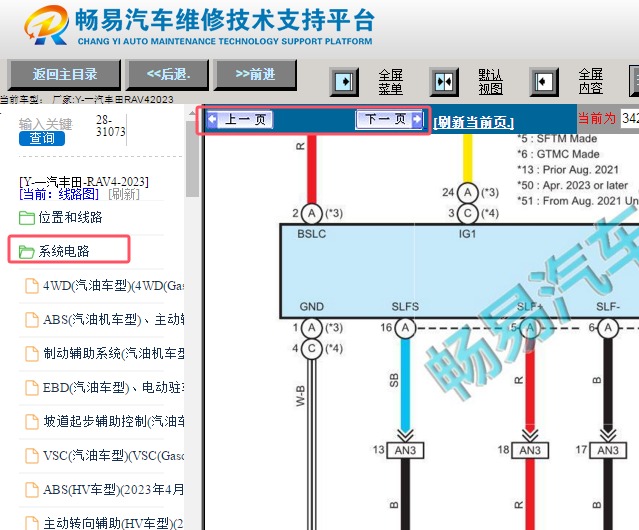Click SLF- terminal label in diagram
Viewport: 639px width, 530px height.
608,307
